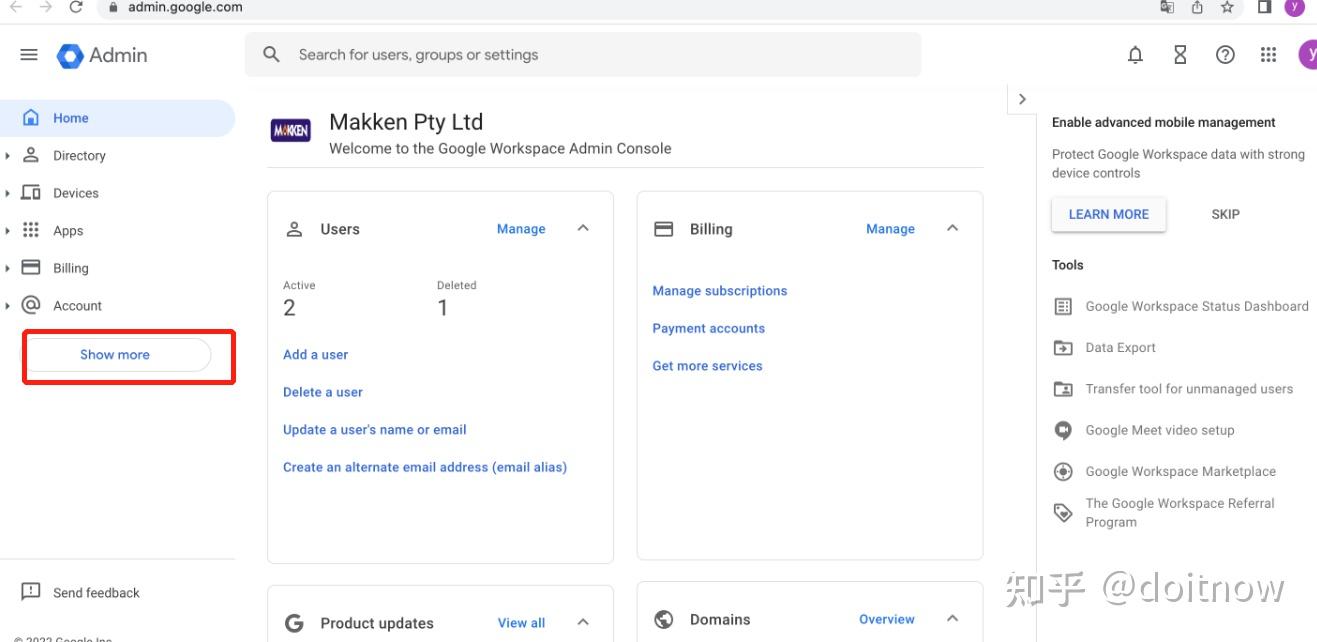Select Home in the sidebar
The height and width of the screenshot is (642, 1317).
[70, 118]
